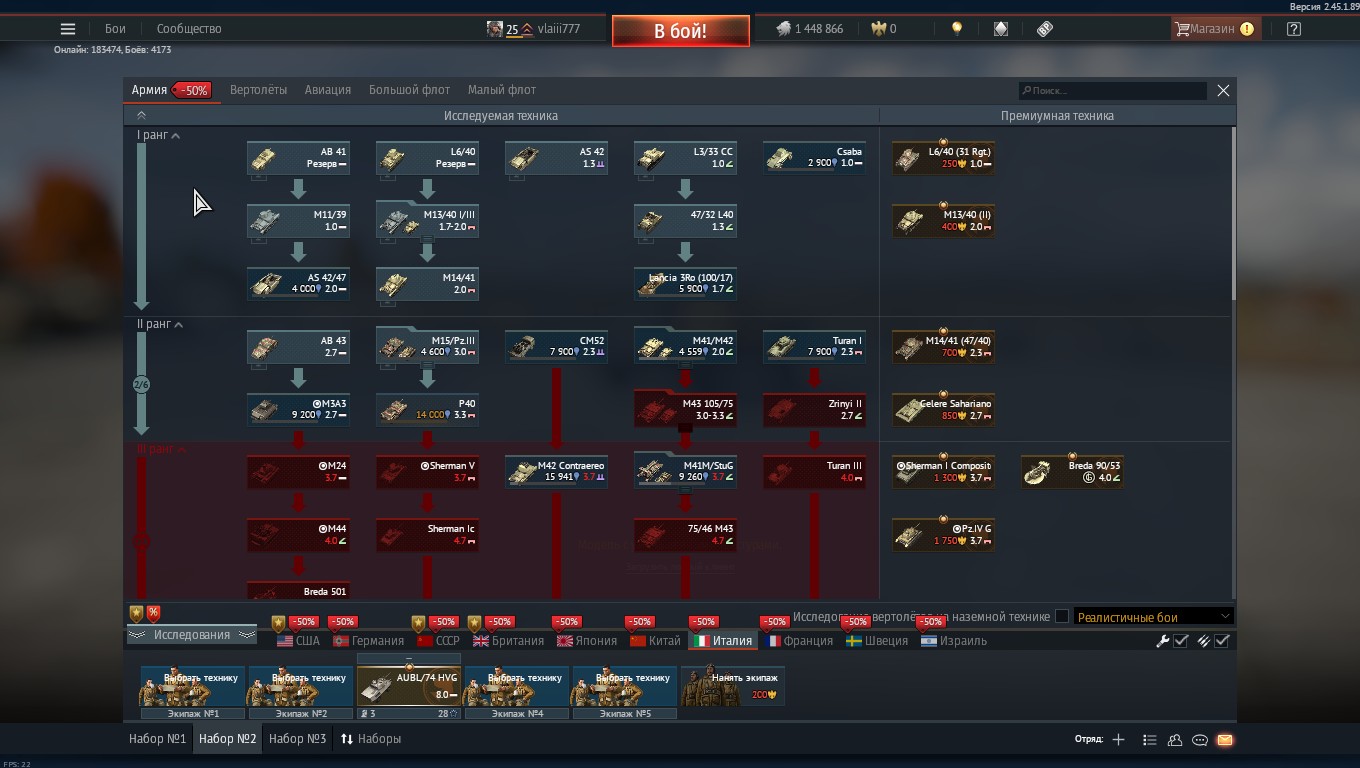Open the main hamburger menu
Viewport: 1360px width, 768px height.
pos(68,29)
